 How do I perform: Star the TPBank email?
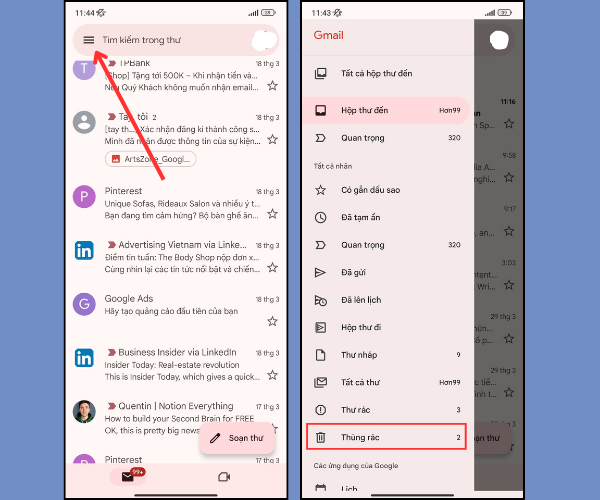(272, 86)
